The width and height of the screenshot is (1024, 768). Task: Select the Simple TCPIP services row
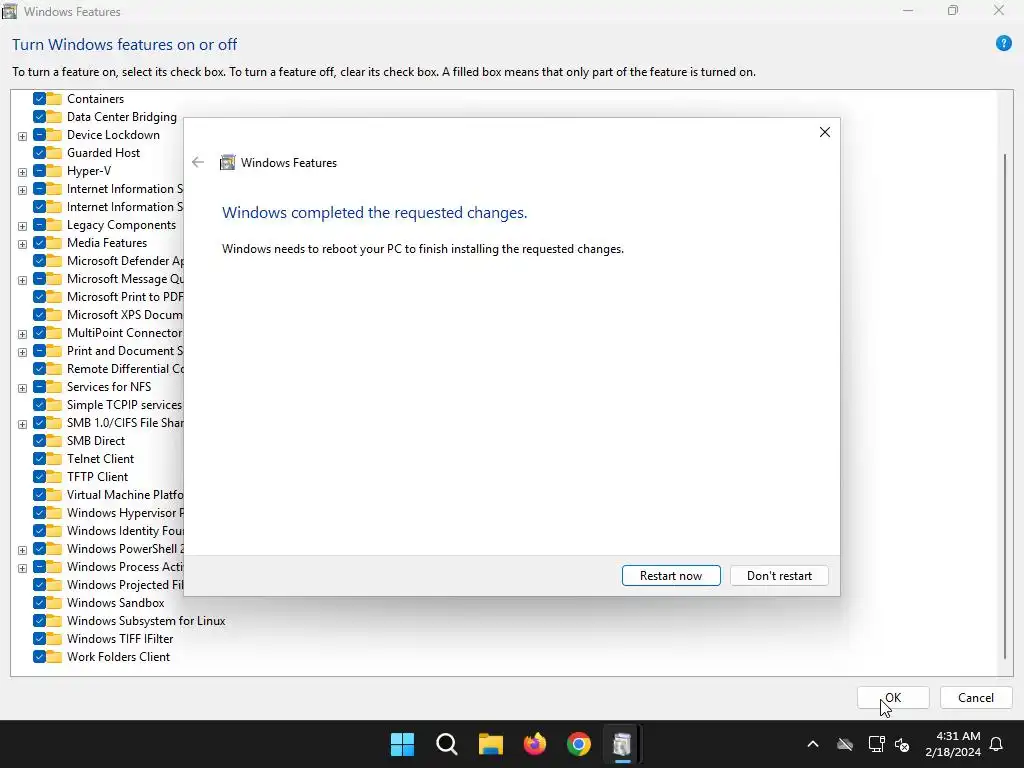[x=124, y=405]
